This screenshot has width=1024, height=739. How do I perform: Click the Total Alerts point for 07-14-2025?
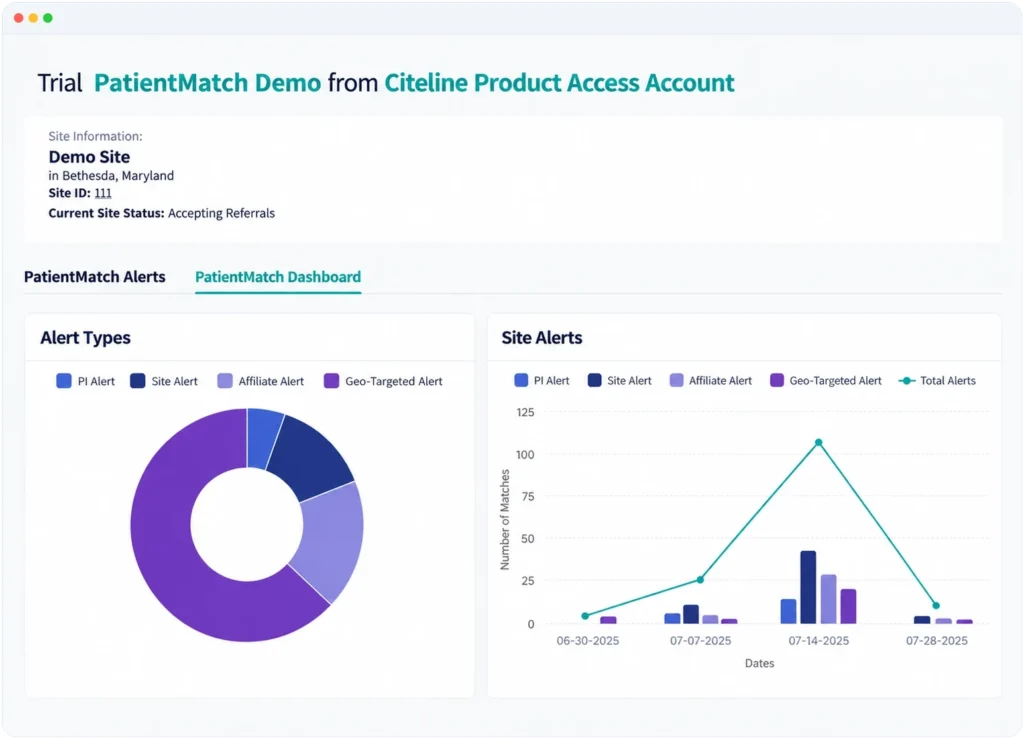[x=818, y=443]
